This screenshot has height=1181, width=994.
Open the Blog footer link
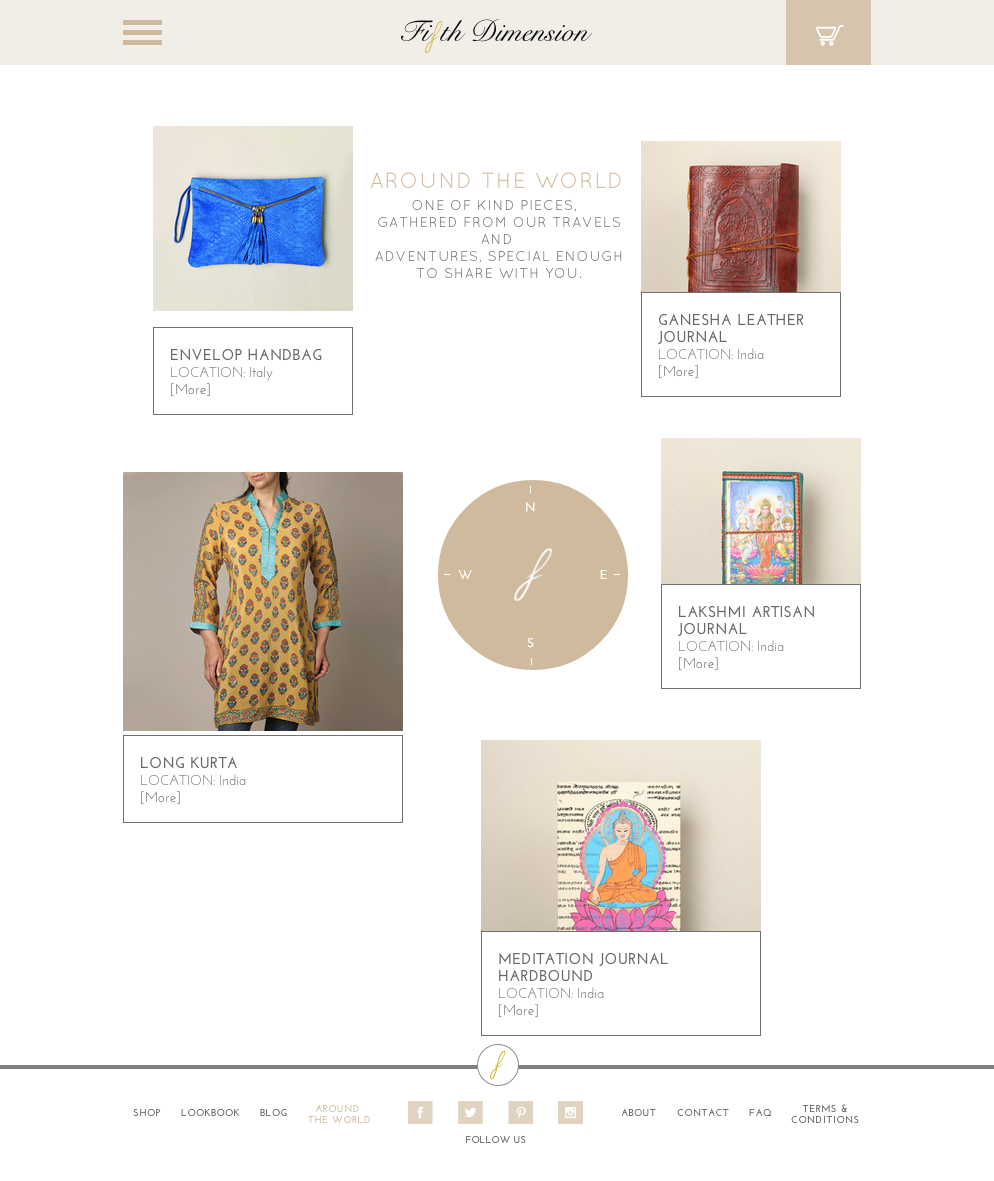coord(273,1113)
